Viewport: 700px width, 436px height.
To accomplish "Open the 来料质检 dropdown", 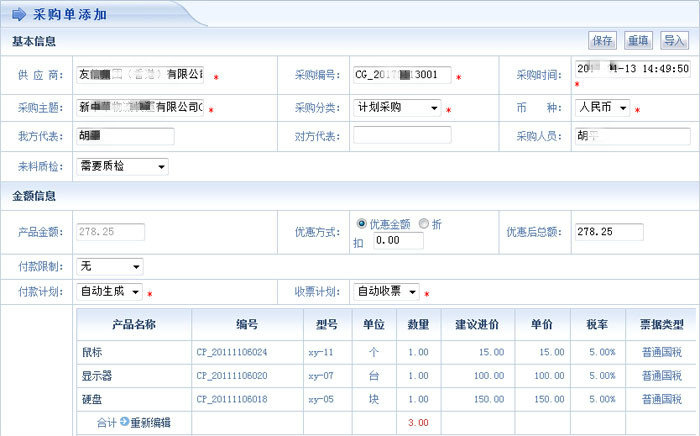I will coord(122,166).
